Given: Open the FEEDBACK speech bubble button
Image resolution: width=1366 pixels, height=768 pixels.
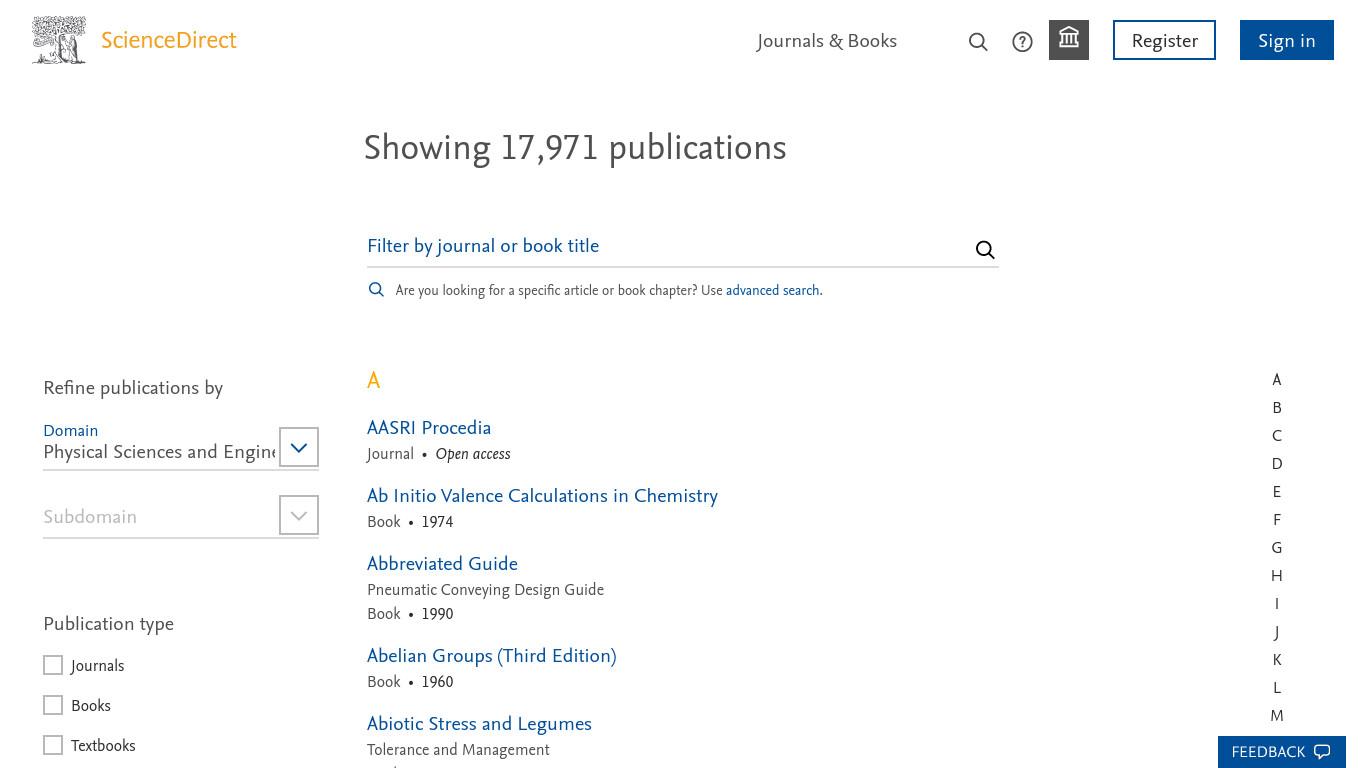Looking at the screenshot, I should point(1282,752).
